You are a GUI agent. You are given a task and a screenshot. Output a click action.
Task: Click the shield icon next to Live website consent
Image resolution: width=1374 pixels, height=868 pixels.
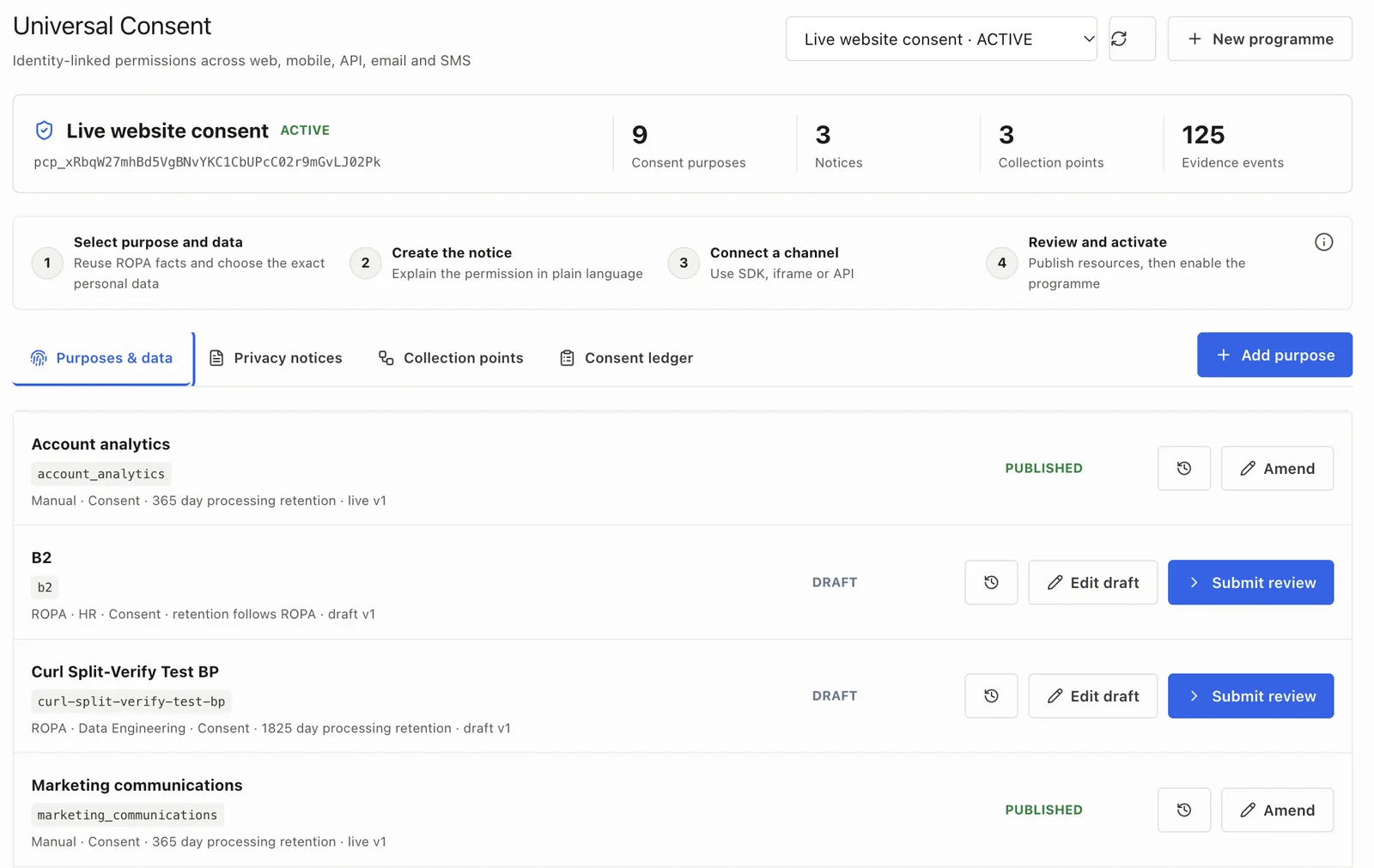45,131
